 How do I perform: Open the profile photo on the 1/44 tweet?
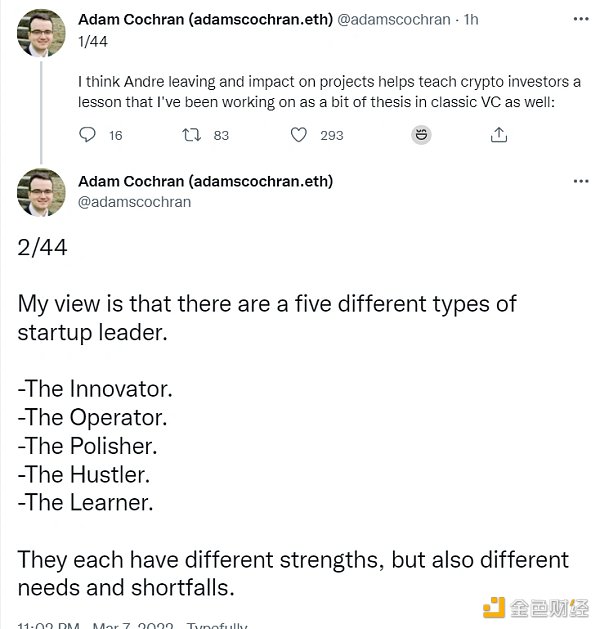pos(41,34)
